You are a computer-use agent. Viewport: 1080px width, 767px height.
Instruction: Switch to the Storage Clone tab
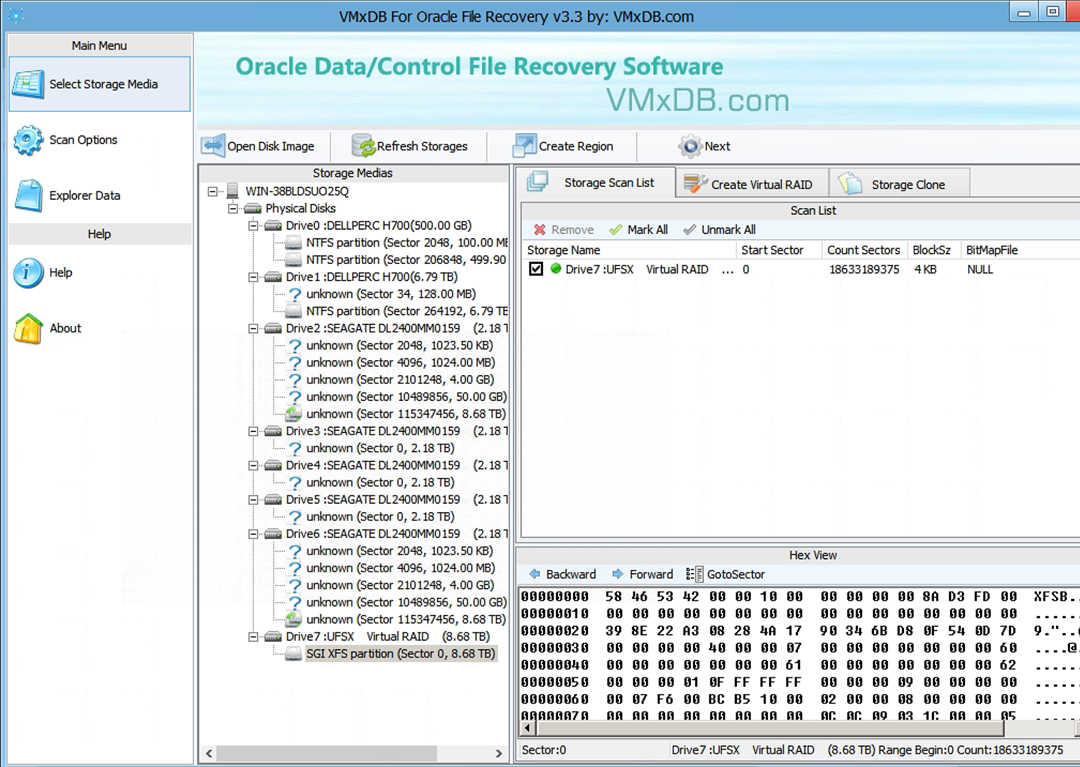click(x=900, y=184)
